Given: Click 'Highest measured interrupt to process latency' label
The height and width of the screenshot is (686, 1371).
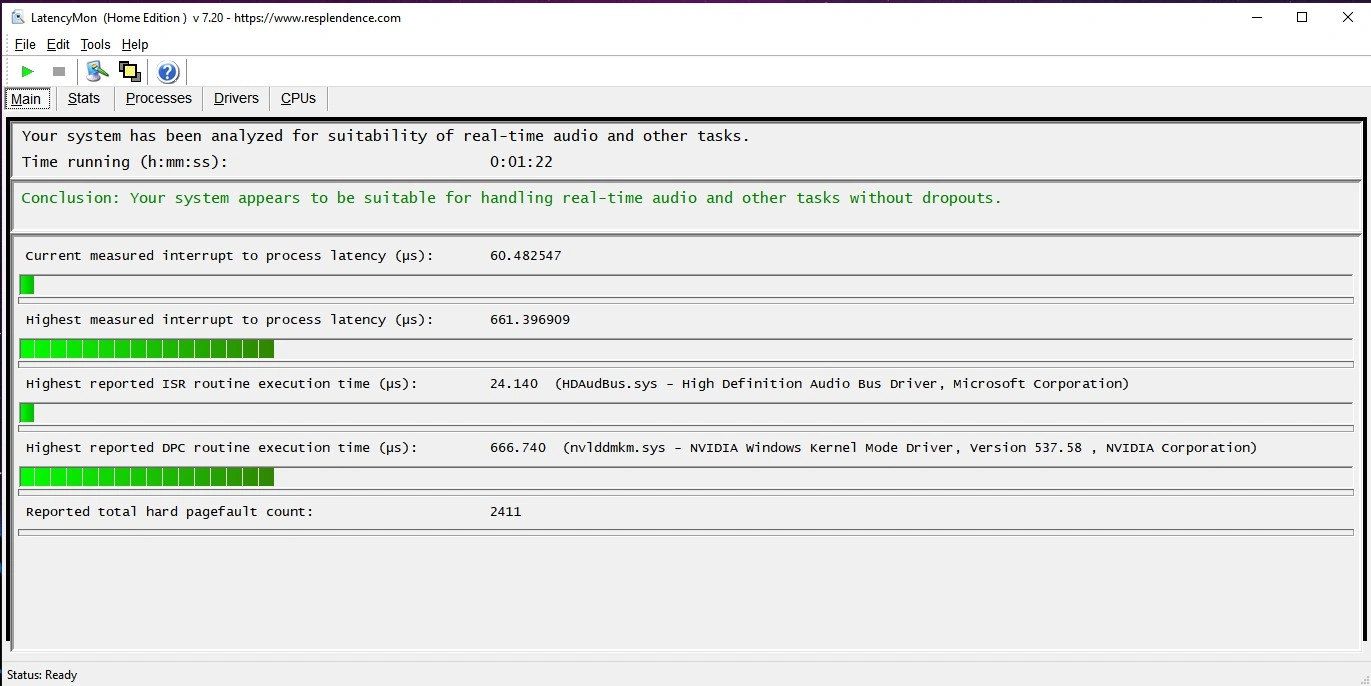Looking at the screenshot, I should pos(229,320).
